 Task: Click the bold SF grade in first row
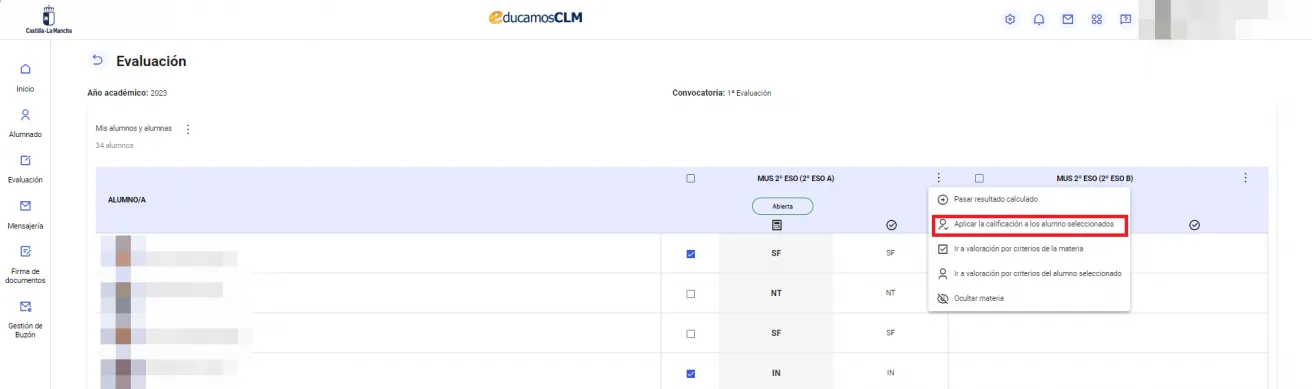click(x=776, y=253)
